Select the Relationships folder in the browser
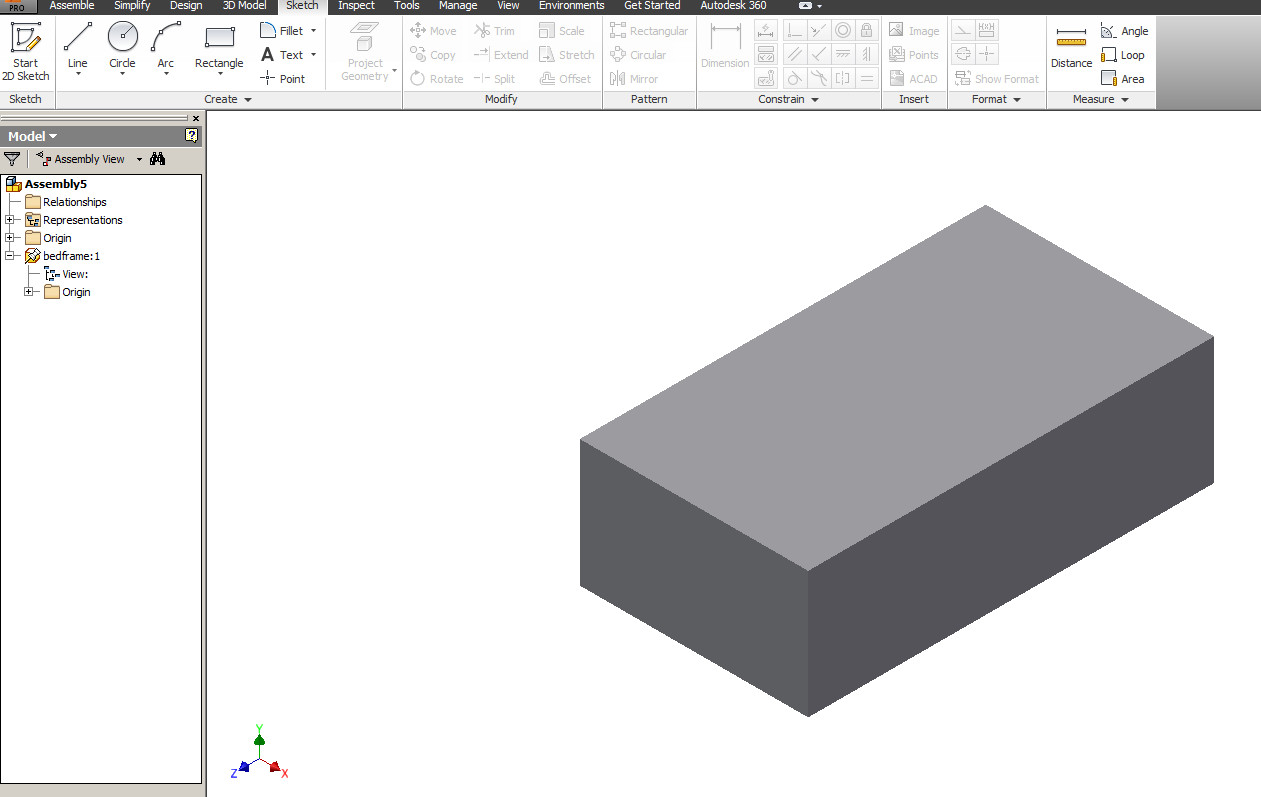The width and height of the screenshot is (1261, 797). tap(76, 202)
